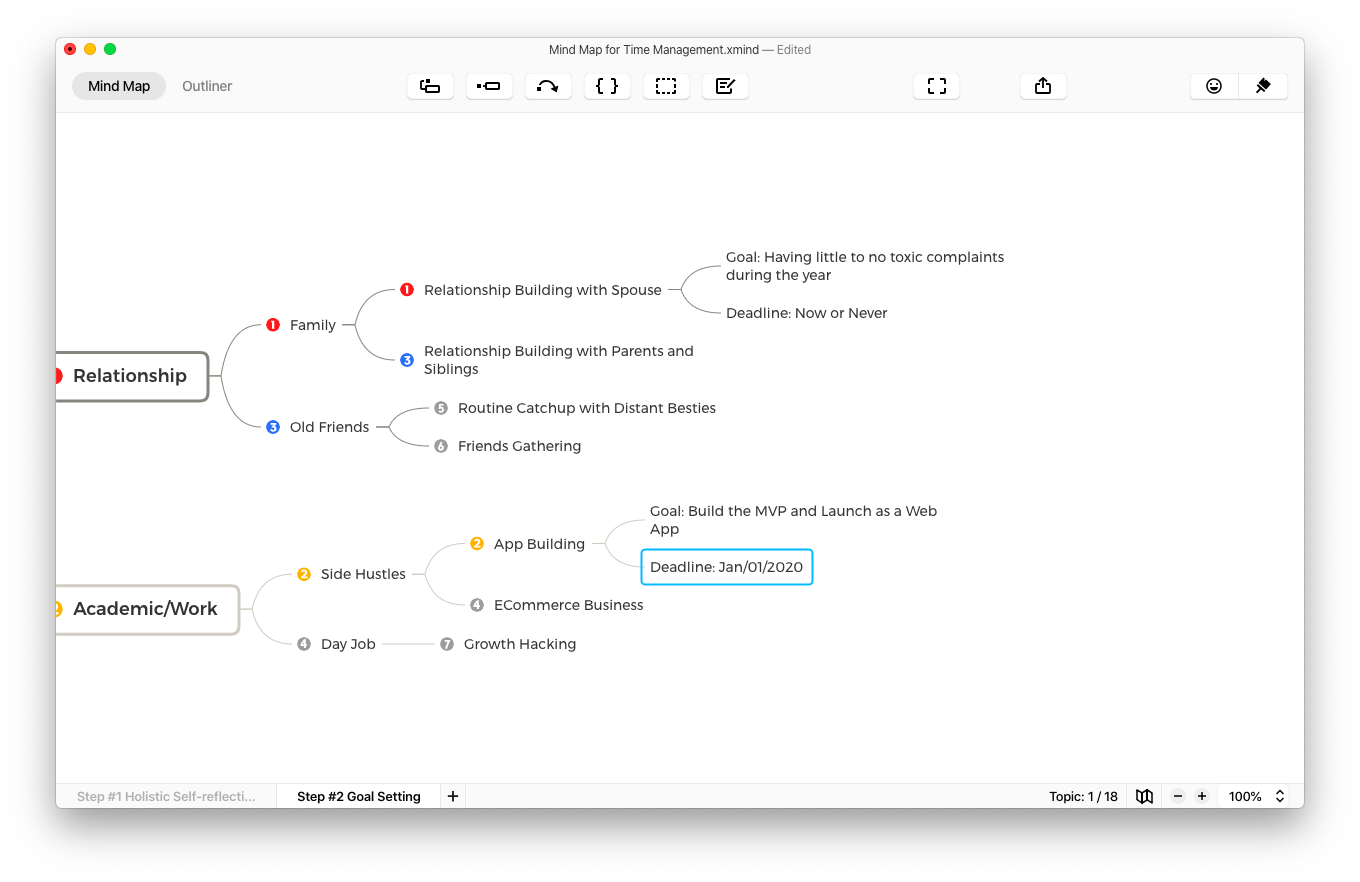Viewport: 1360px width, 882px height.
Task: Insert a new Topic from the toolbar
Action: pyautogui.click(x=430, y=86)
